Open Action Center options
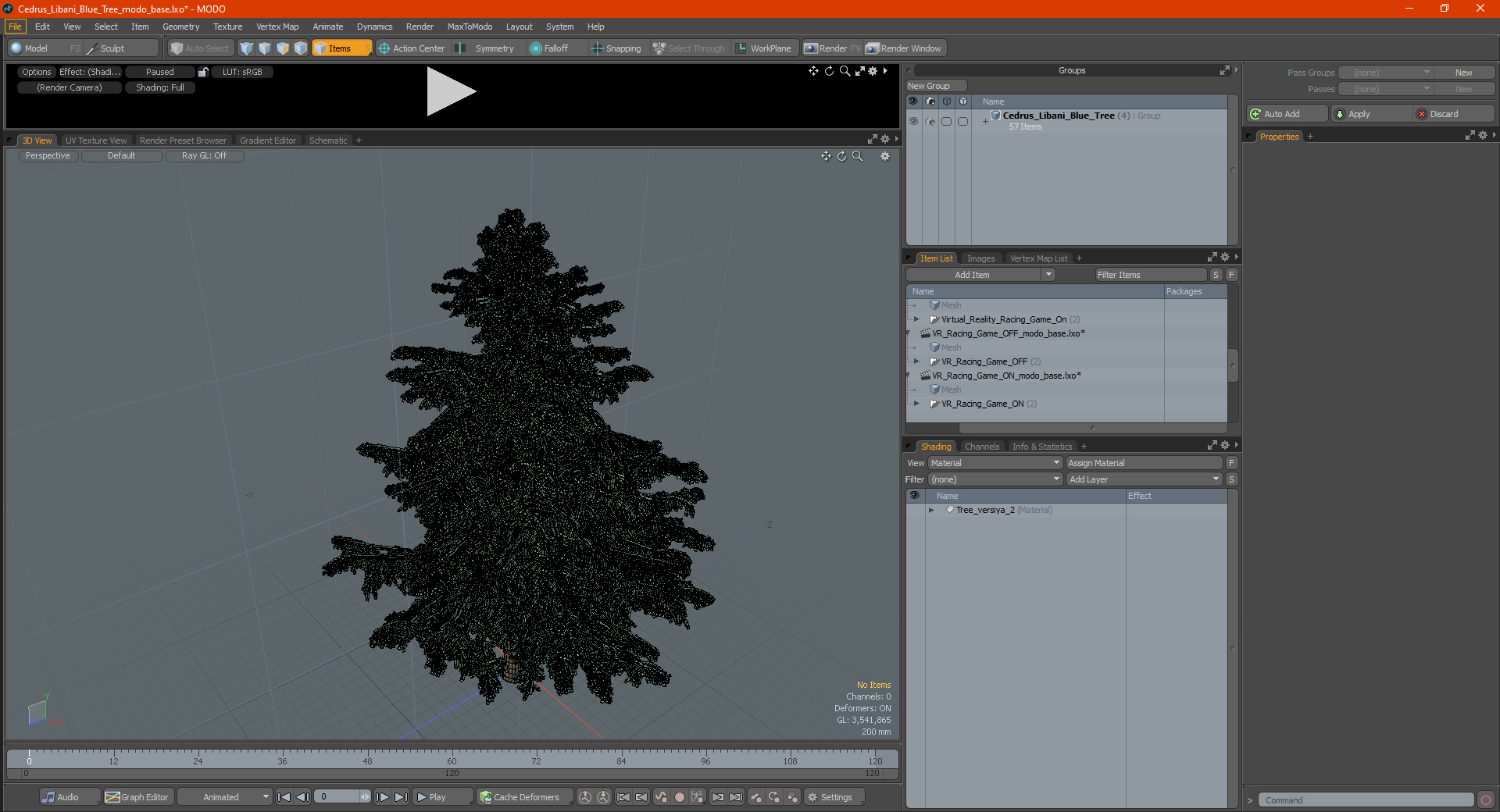 pos(412,48)
